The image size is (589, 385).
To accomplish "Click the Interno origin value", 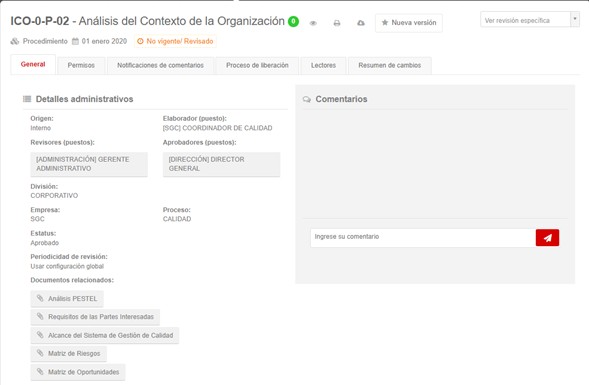I will pyautogui.click(x=41, y=128).
